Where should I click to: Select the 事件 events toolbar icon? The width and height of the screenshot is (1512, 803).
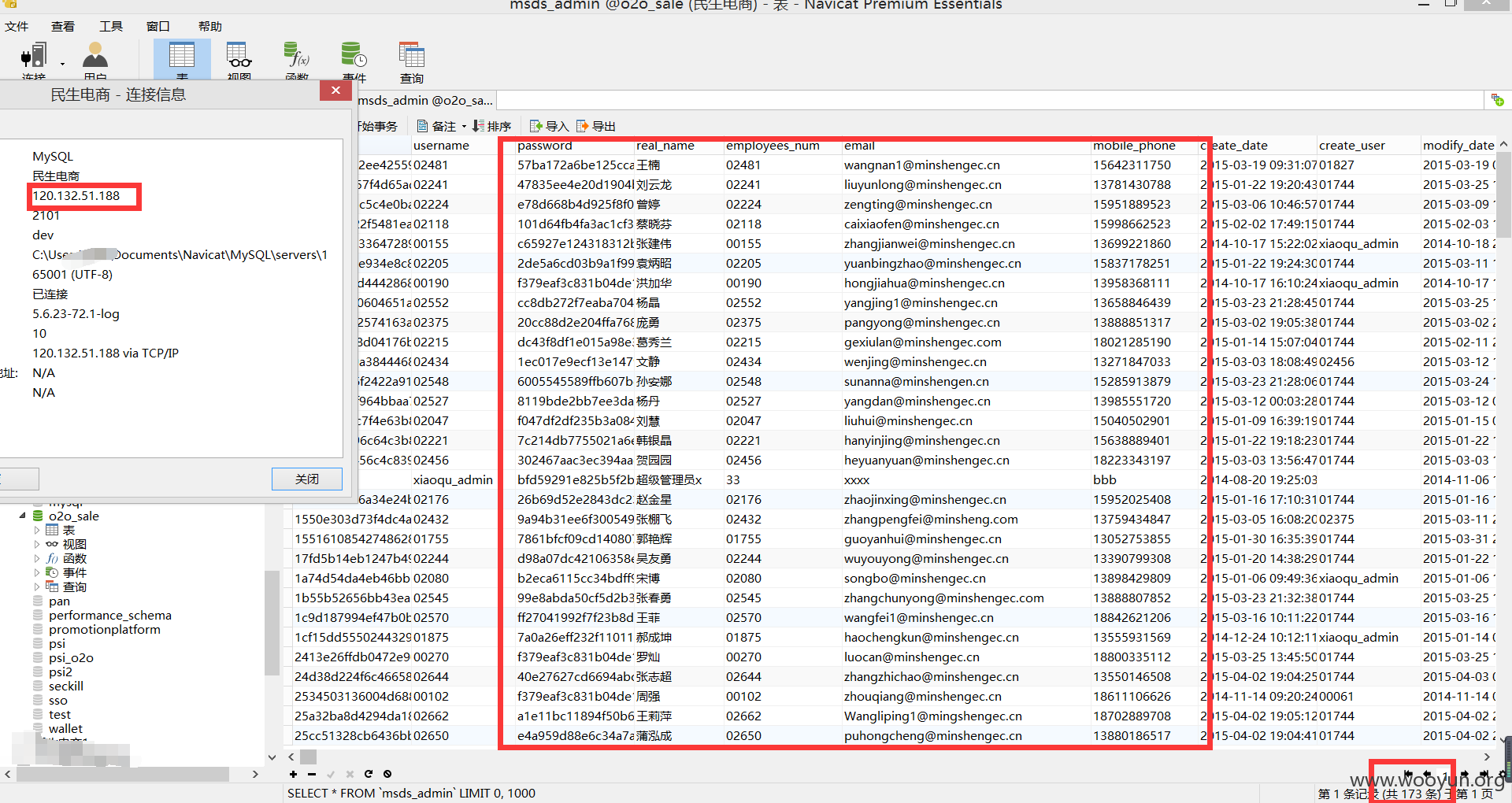point(354,60)
